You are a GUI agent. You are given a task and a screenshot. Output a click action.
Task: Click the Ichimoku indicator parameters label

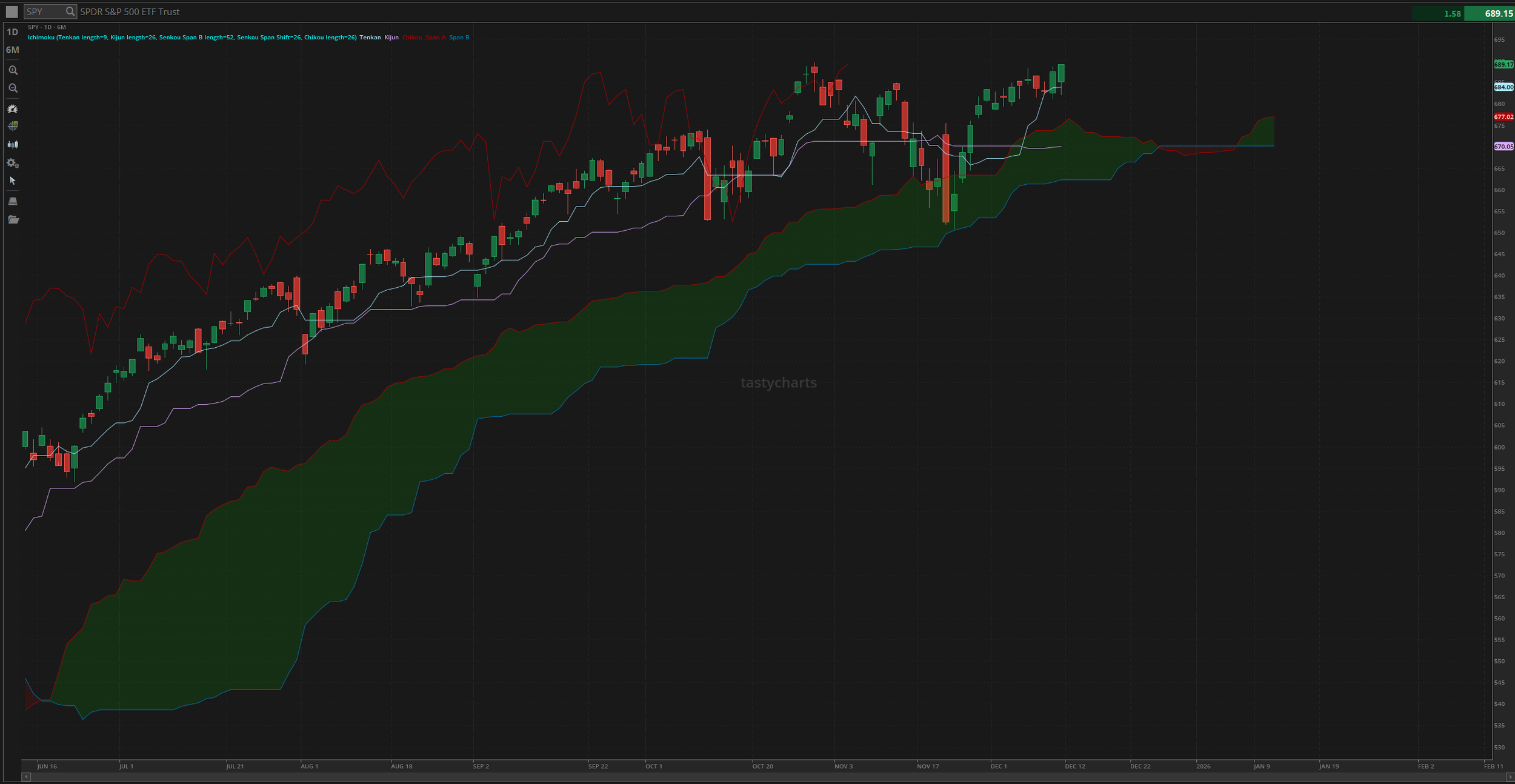click(192, 38)
